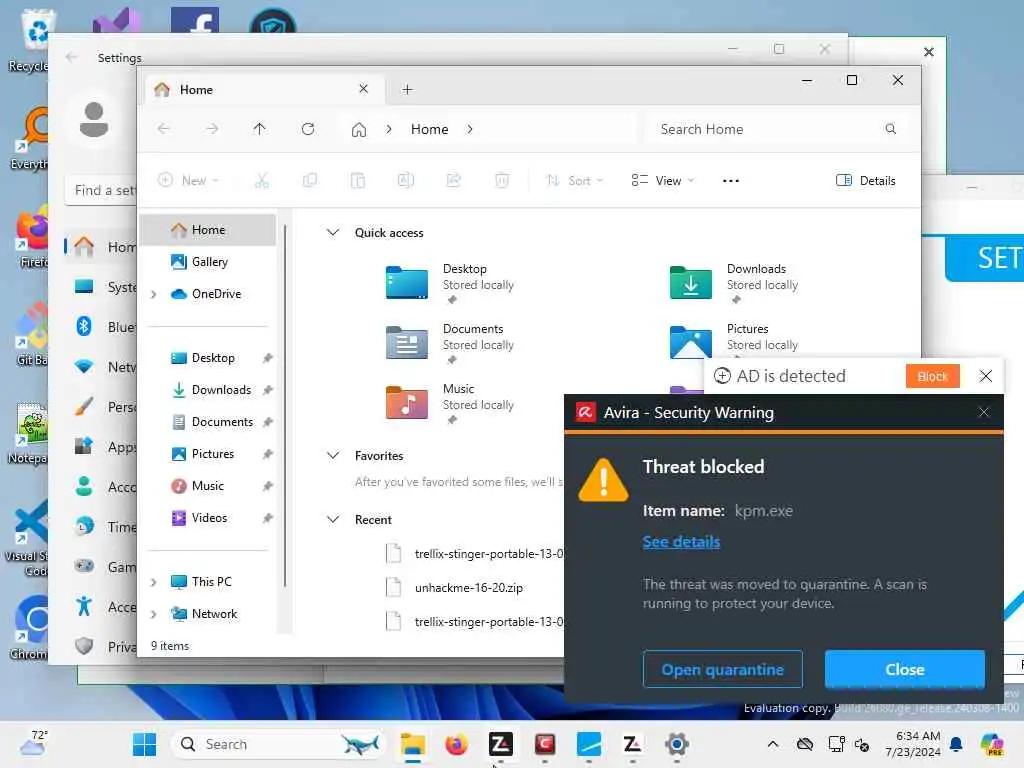1024x768 pixels.
Task: Show hidden icons in system tray
Action: (x=773, y=744)
